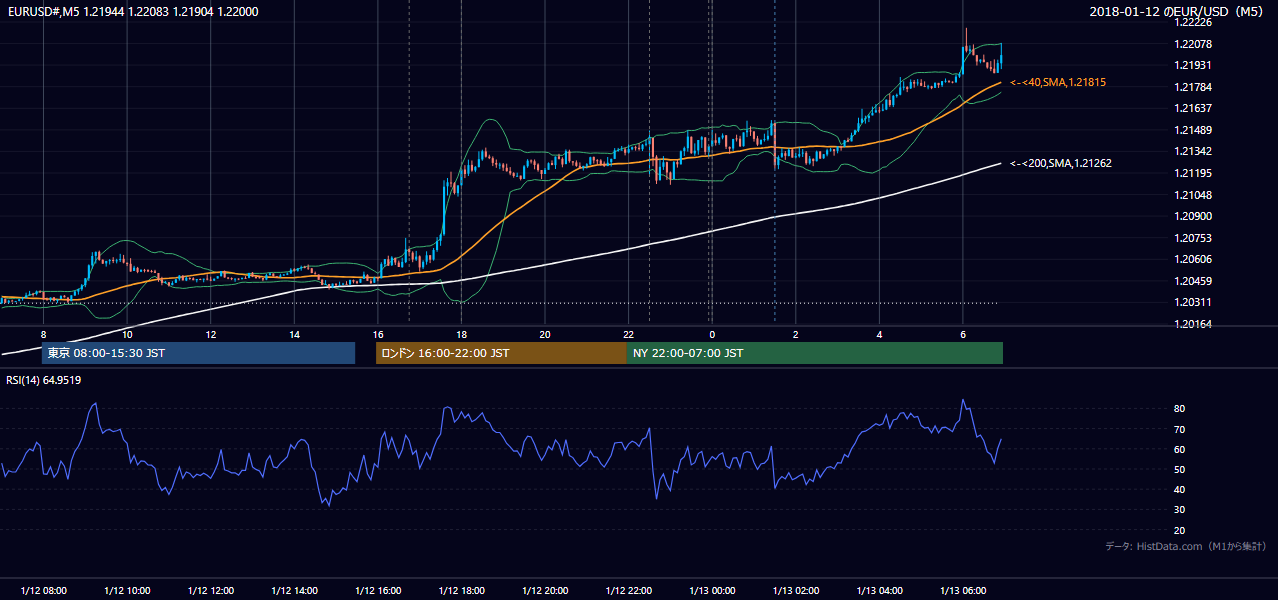The width and height of the screenshot is (1278, 600).
Task: Click the 1/13 02:00 time label
Action: 796,591
